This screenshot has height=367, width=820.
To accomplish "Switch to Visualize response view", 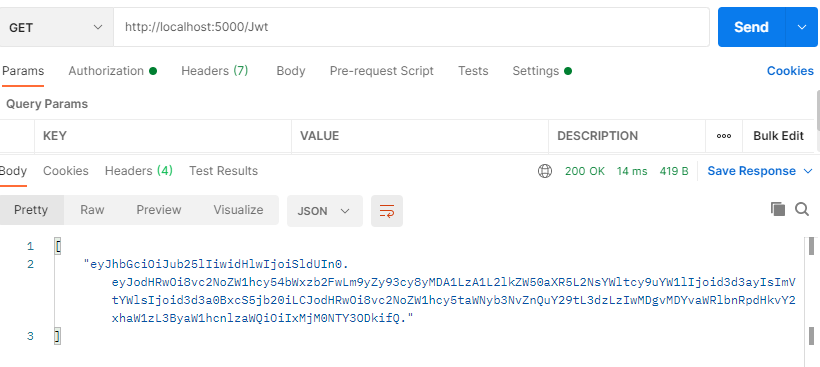I will point(238,210).
